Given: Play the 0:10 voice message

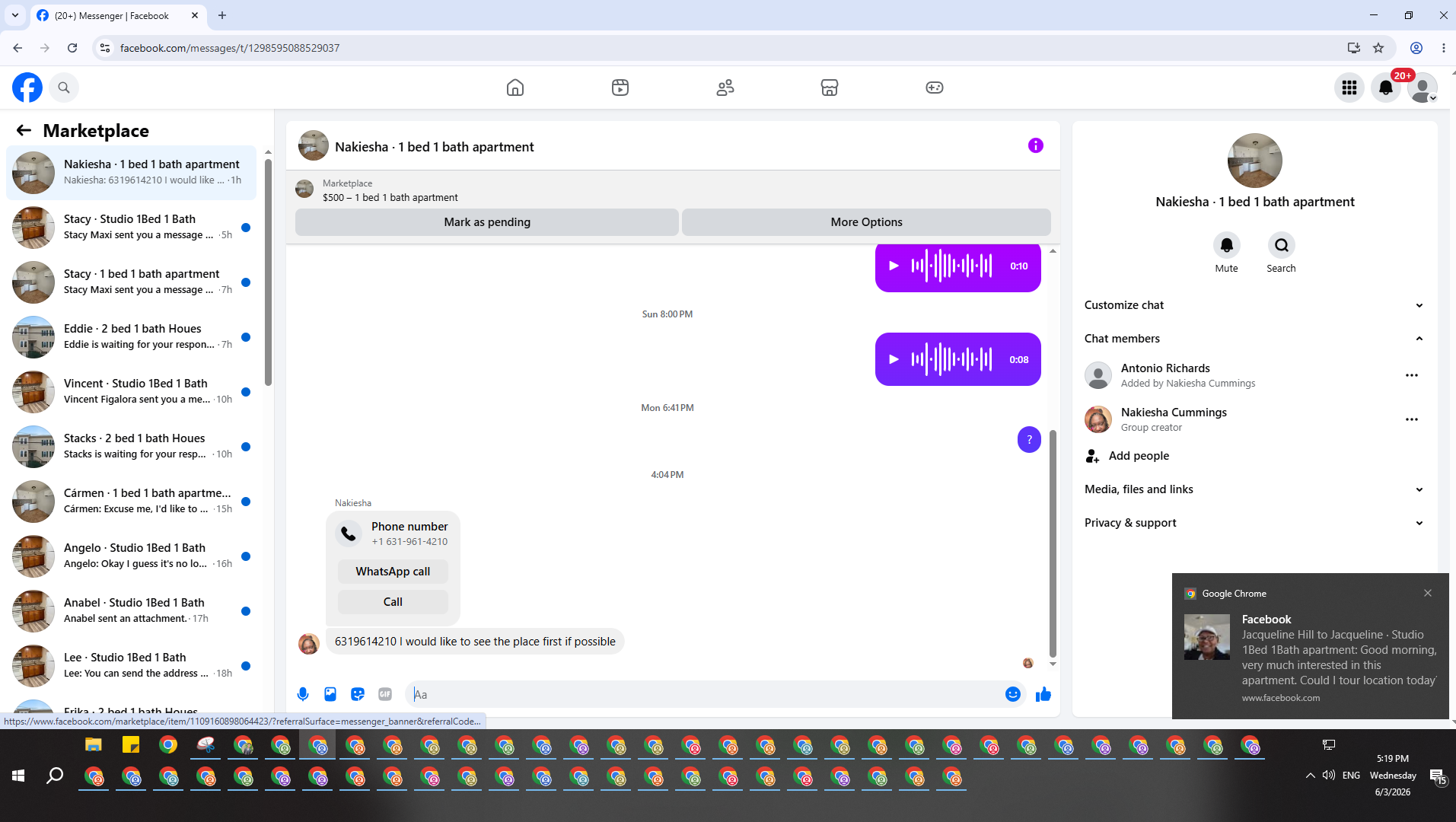Looking at the screenshot, I should coord(894,266).
